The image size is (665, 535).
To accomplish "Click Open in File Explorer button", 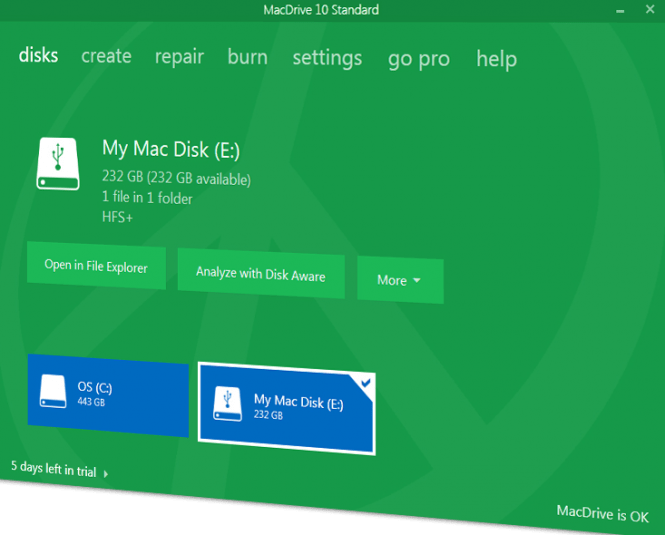I will [x=96, y=266].
